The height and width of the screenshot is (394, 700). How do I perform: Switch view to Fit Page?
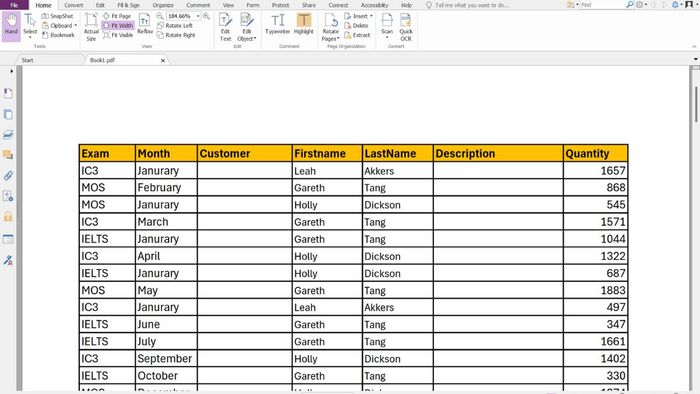(117, 16)
